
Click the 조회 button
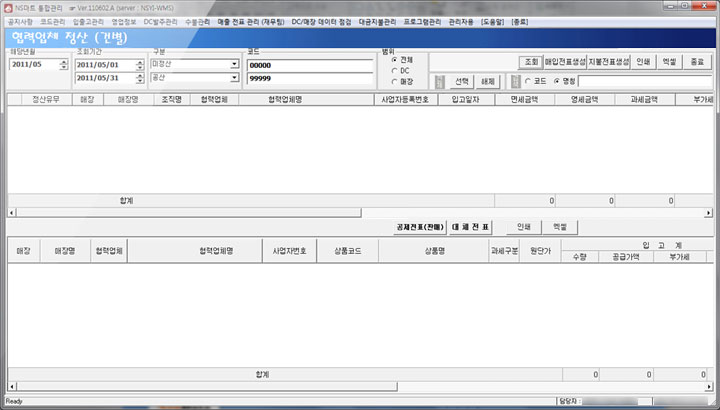[531, 62]
